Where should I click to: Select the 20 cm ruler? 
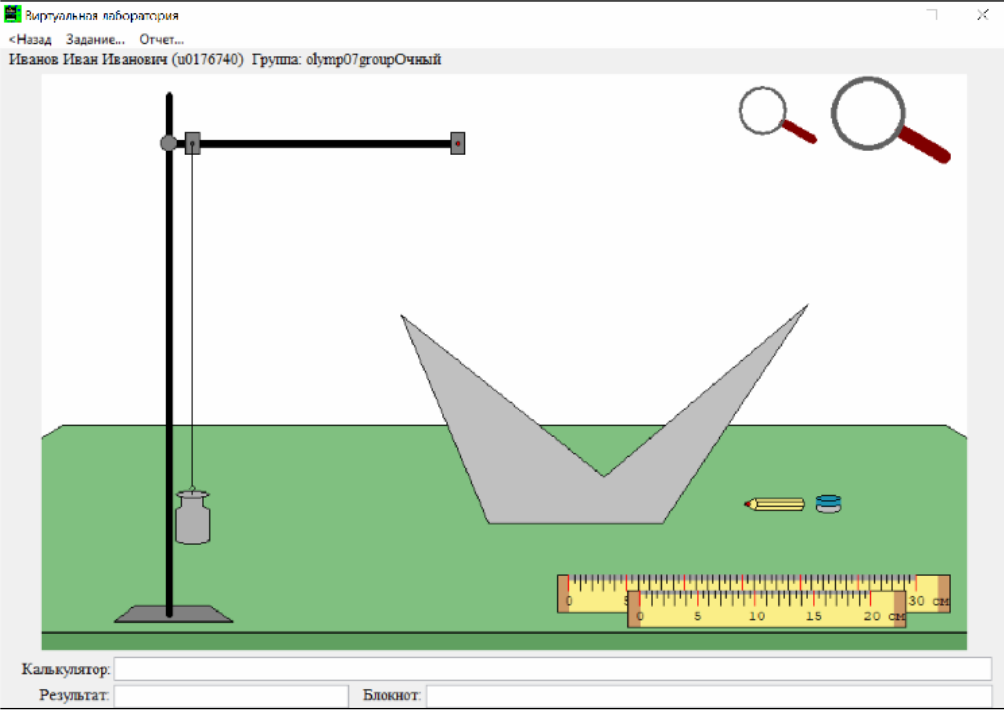766,609
